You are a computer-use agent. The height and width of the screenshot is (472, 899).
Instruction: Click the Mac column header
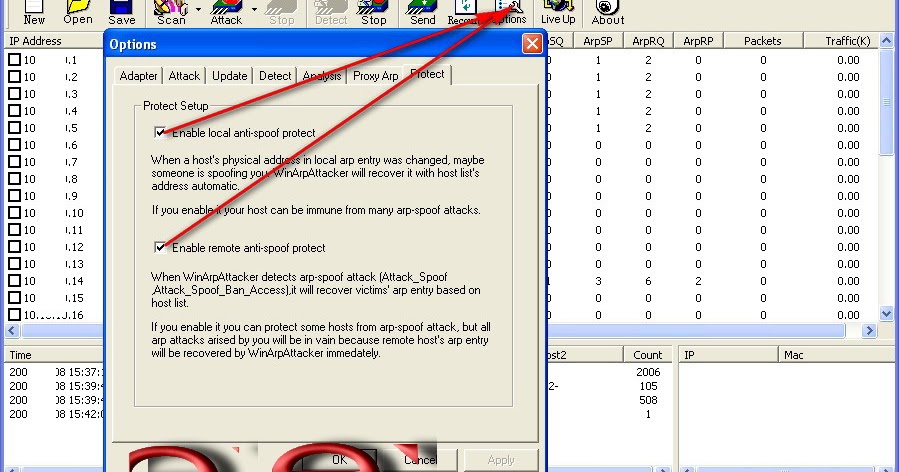click(837, 355)
